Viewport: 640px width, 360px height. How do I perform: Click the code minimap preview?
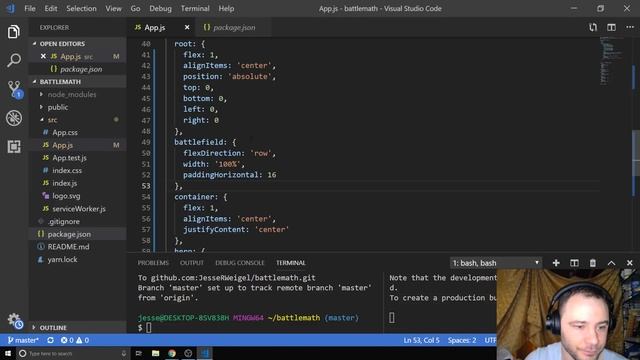612,61
